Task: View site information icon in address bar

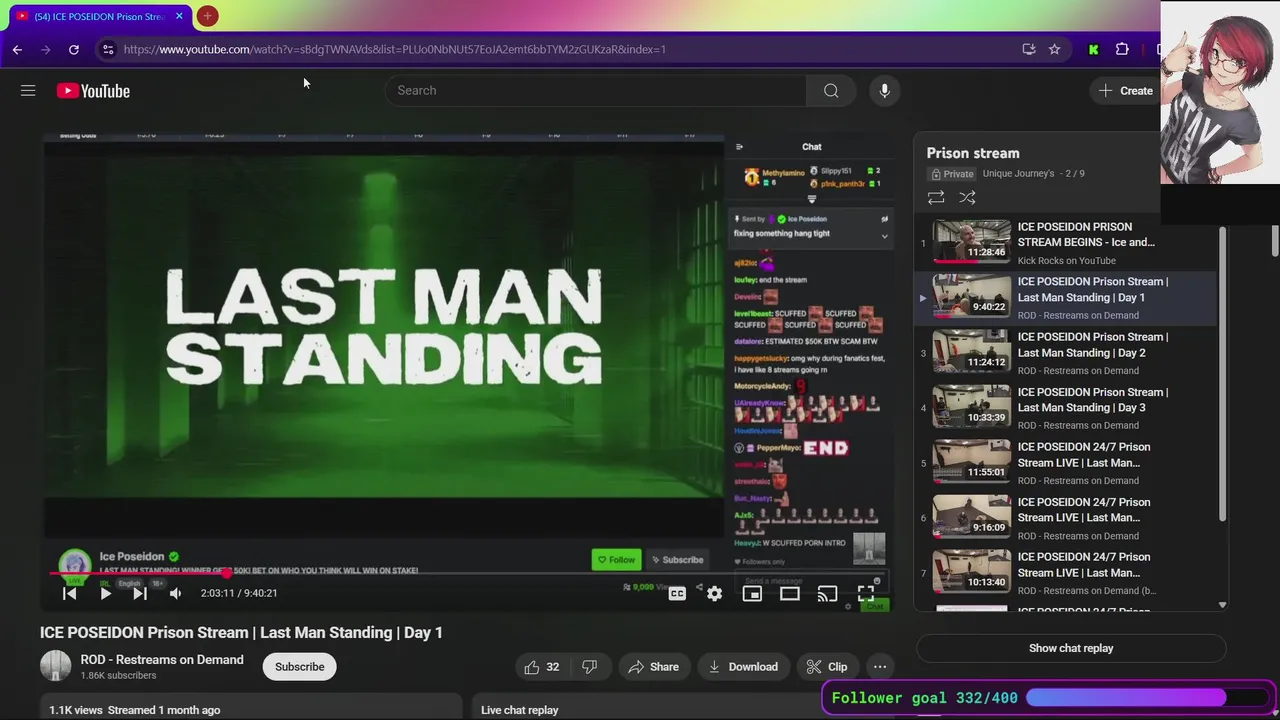Action: click(108, 49)
